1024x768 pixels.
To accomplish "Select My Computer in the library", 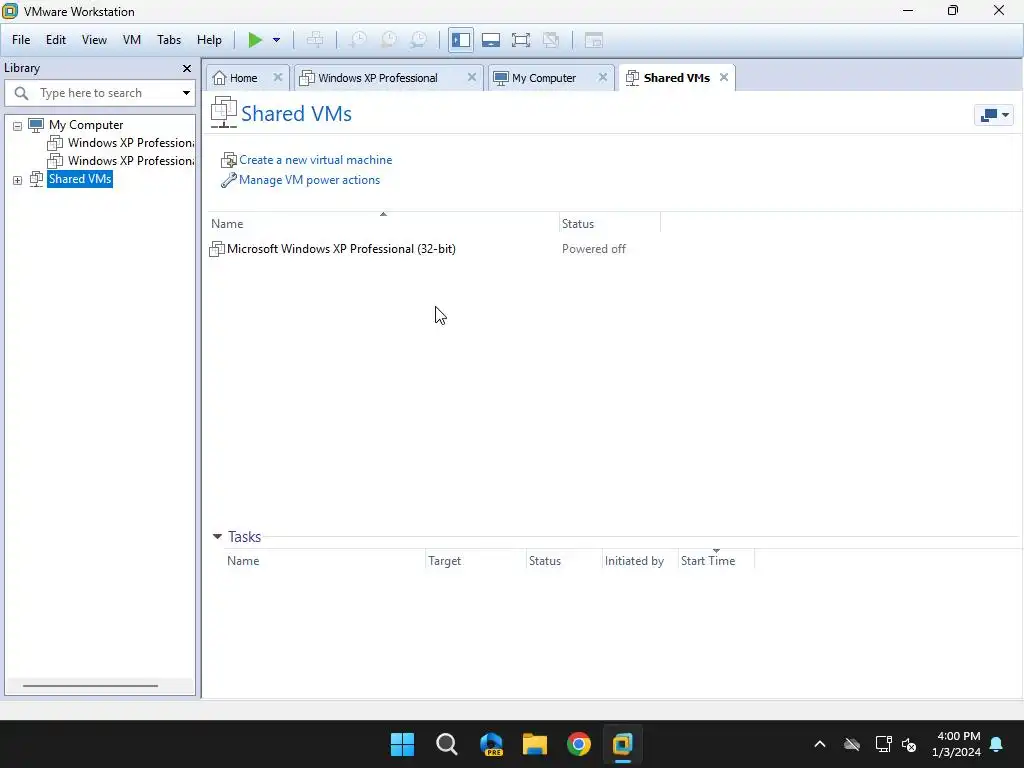I will (x=86, y=125).
